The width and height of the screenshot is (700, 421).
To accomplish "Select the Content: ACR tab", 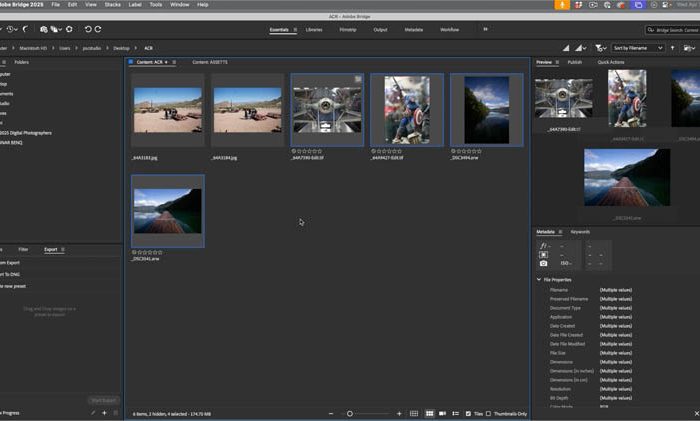I will [152, 62].
